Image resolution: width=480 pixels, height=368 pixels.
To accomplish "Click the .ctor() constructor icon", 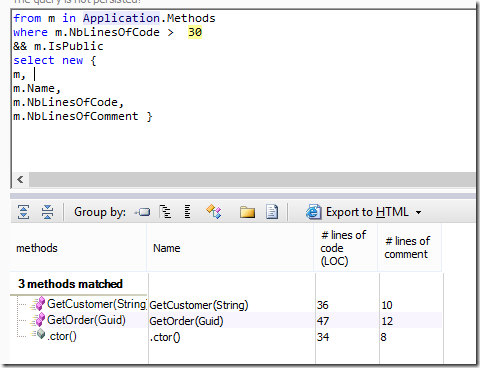I will point(38,334).
